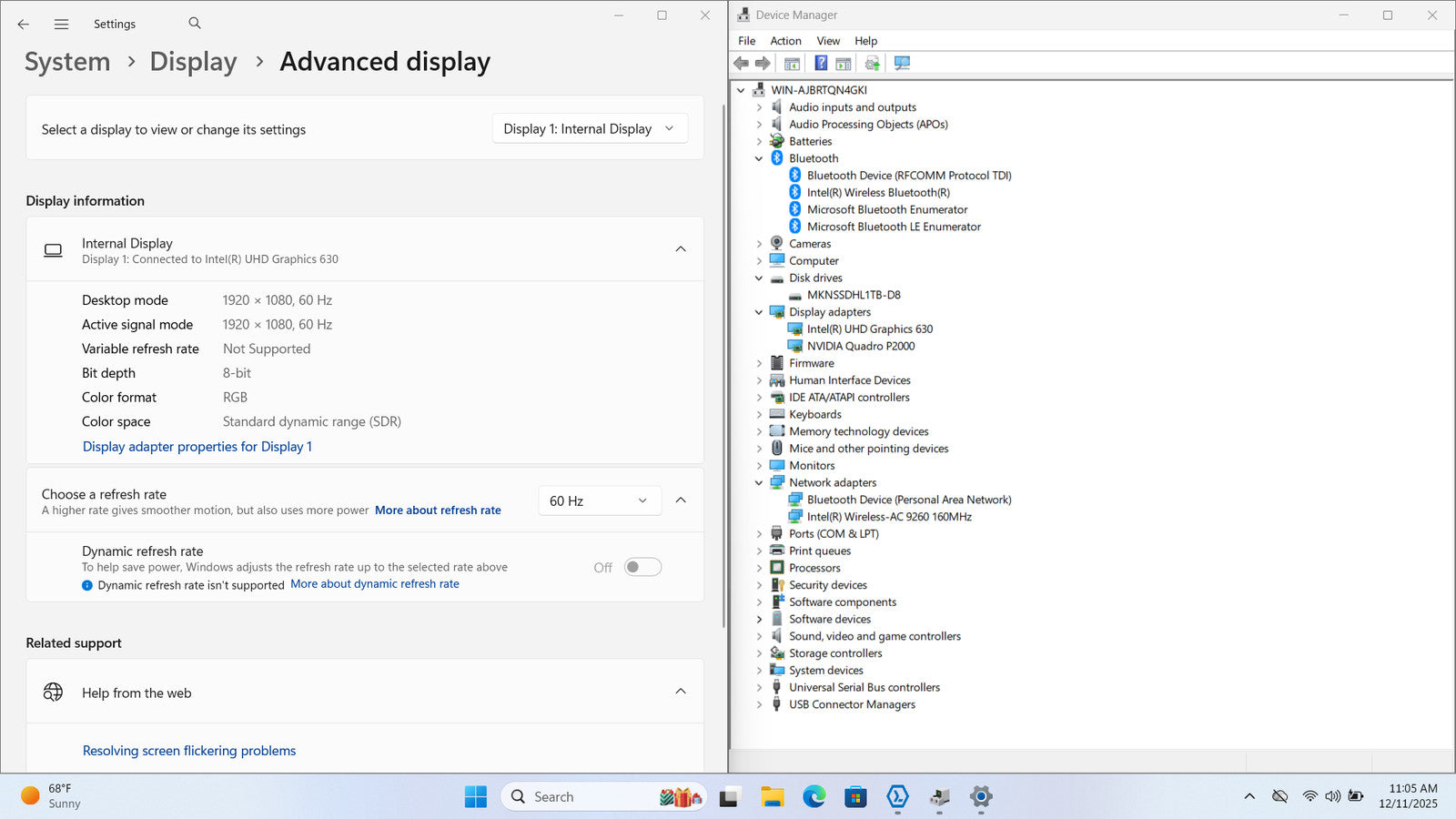Toggle the Dynamic refresh rate switch

[642, 567]
